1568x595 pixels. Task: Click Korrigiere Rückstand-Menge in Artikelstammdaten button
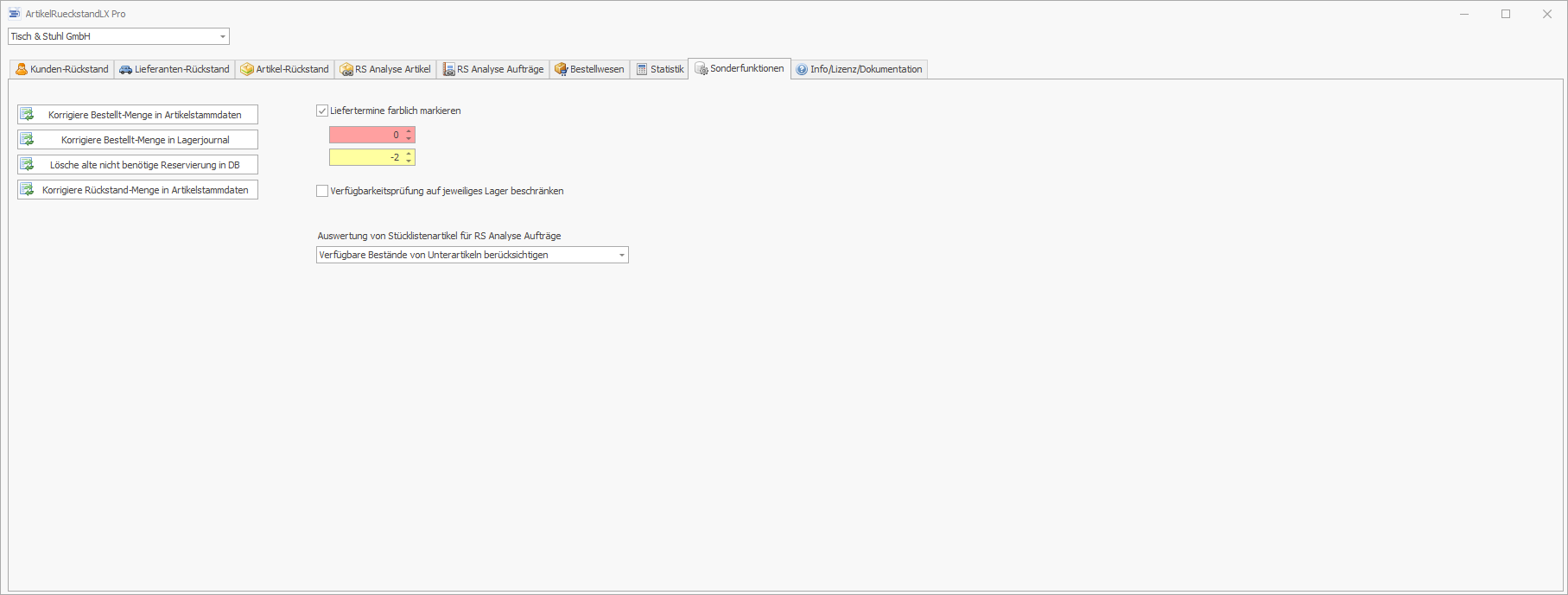pos(137,190)
